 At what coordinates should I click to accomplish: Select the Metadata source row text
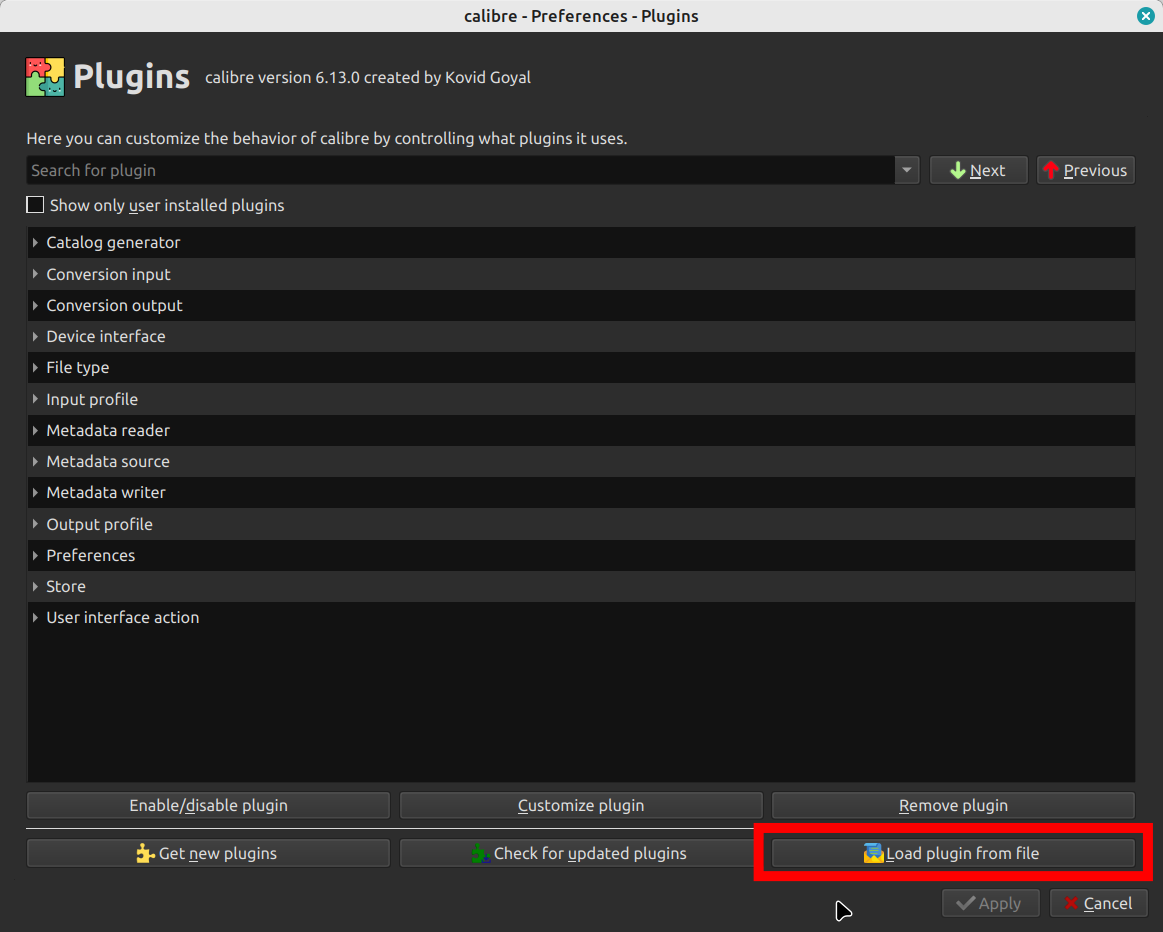(x=108, y=461)
